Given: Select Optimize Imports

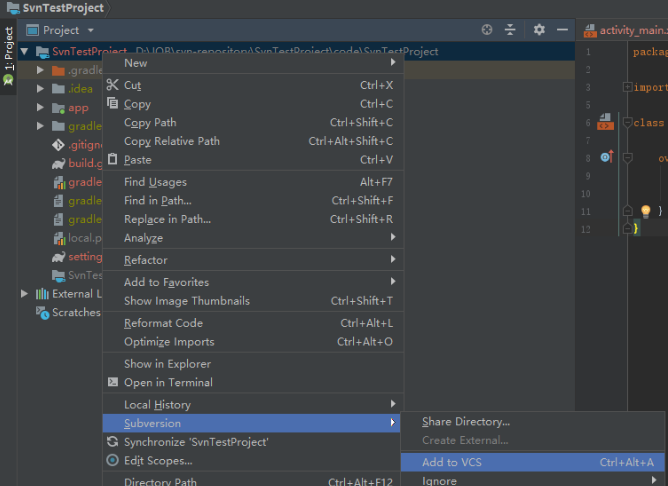Looking at the screenshot, I should (253, 342).
